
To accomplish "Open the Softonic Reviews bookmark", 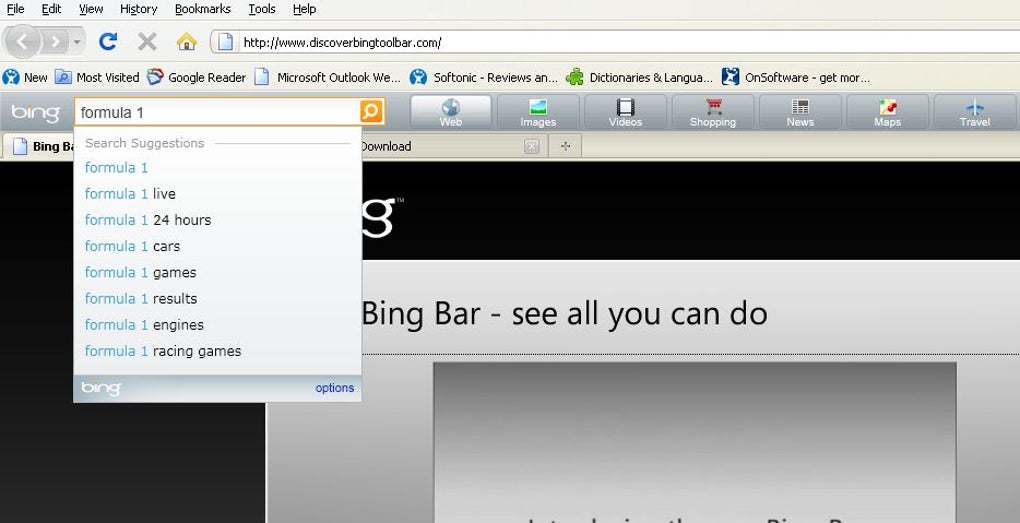I will point(484,77).
